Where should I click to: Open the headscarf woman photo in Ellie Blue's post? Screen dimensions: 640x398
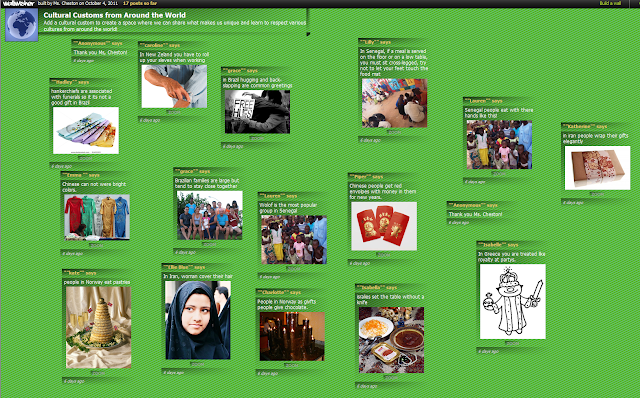point(198,320)
